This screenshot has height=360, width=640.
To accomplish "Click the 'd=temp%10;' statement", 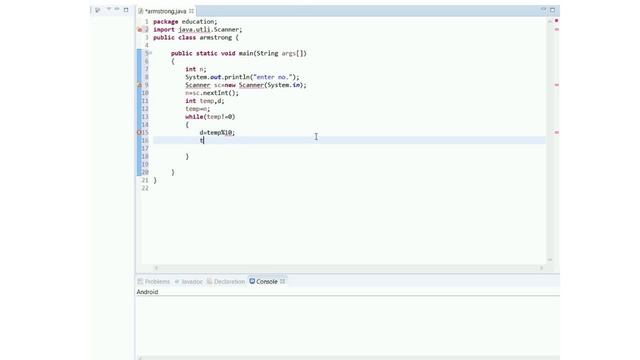I will click(x=217, y=133).
